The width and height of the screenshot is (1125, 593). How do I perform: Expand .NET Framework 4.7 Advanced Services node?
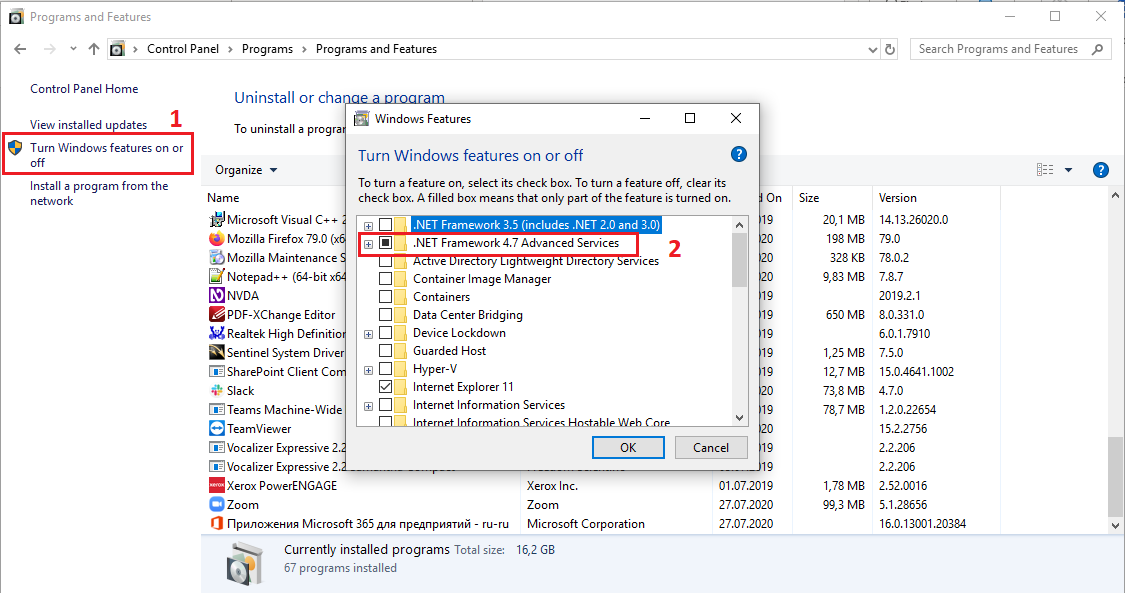pyautogui.click(x=368, y=244)
